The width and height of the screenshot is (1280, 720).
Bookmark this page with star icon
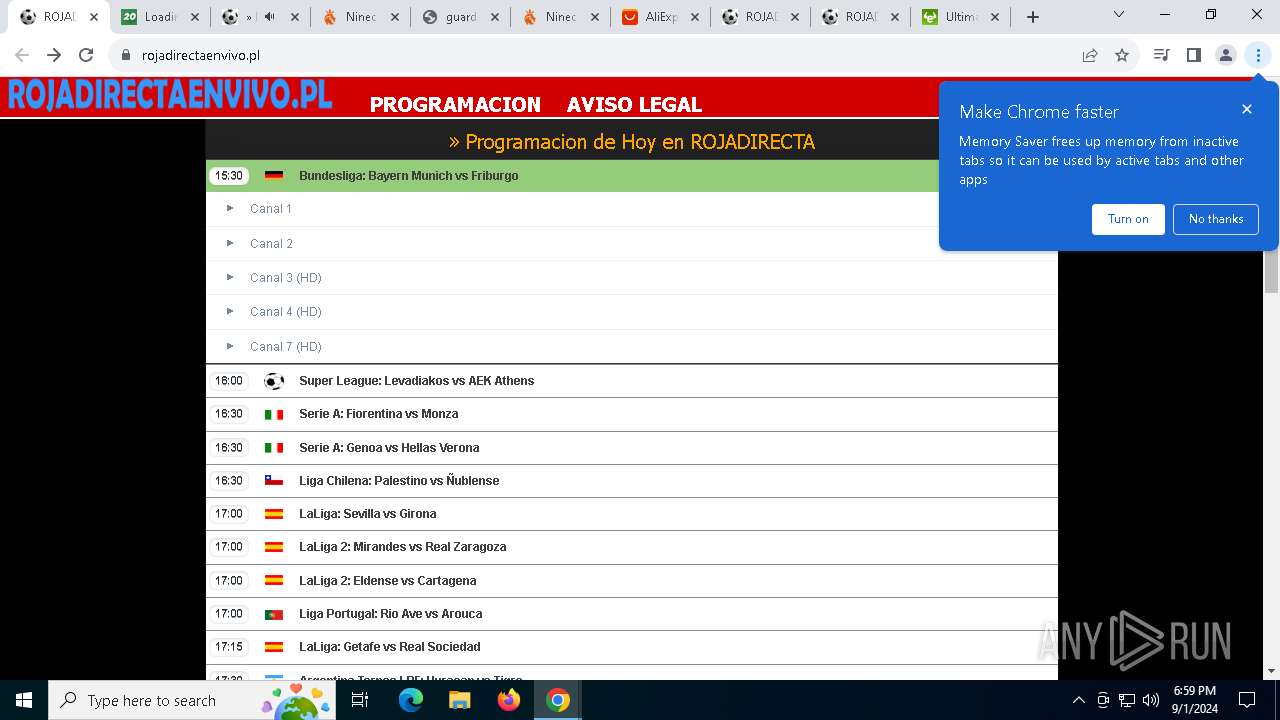[1122, 55]
